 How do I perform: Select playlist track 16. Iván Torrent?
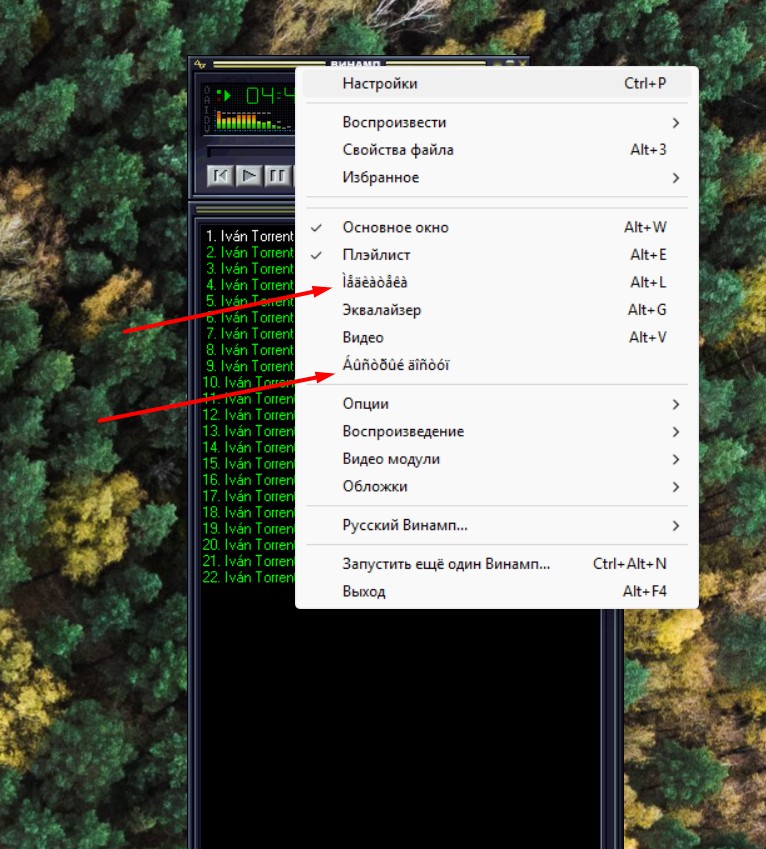point(249,480)
